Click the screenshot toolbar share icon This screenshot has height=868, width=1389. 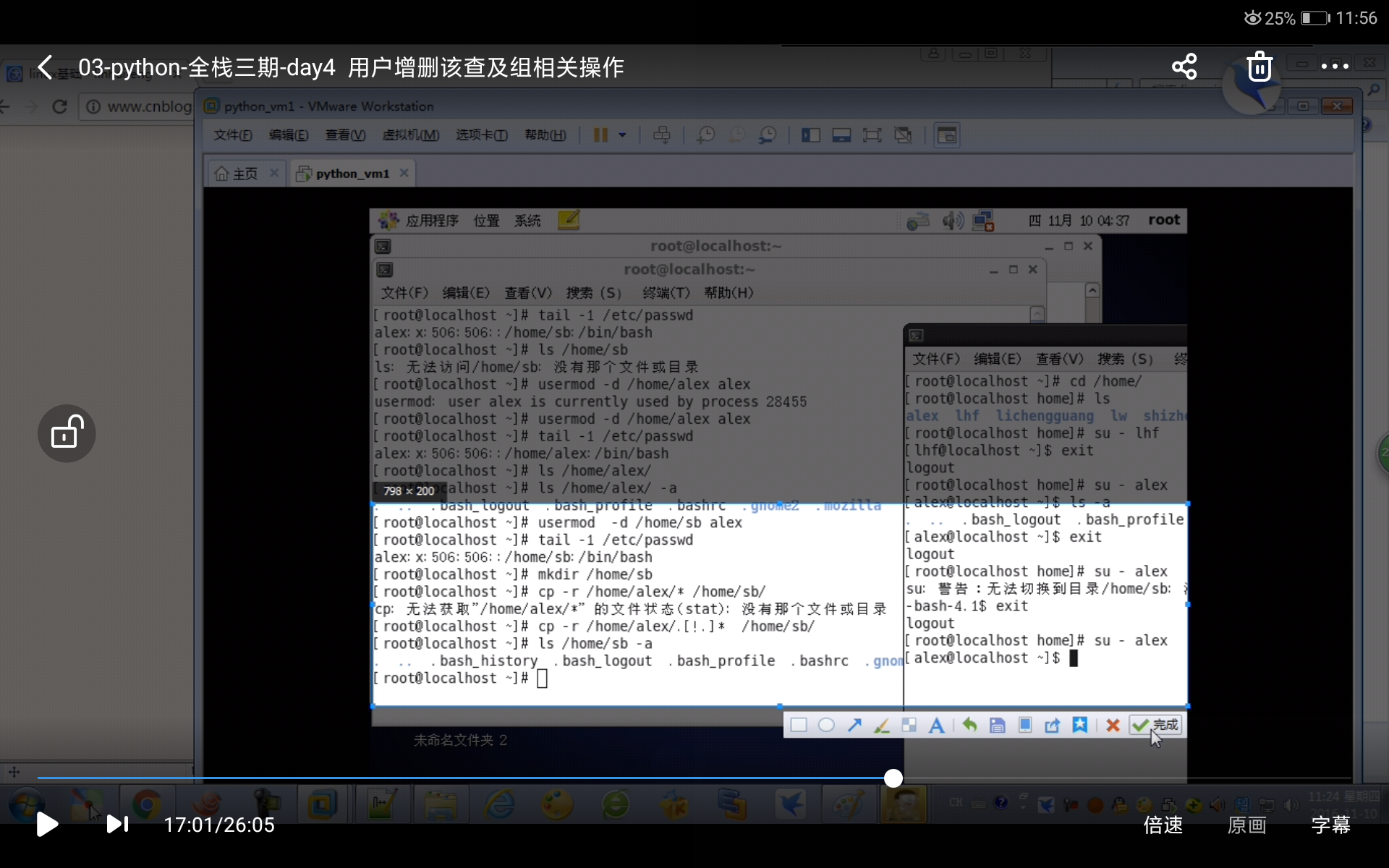1052,725
